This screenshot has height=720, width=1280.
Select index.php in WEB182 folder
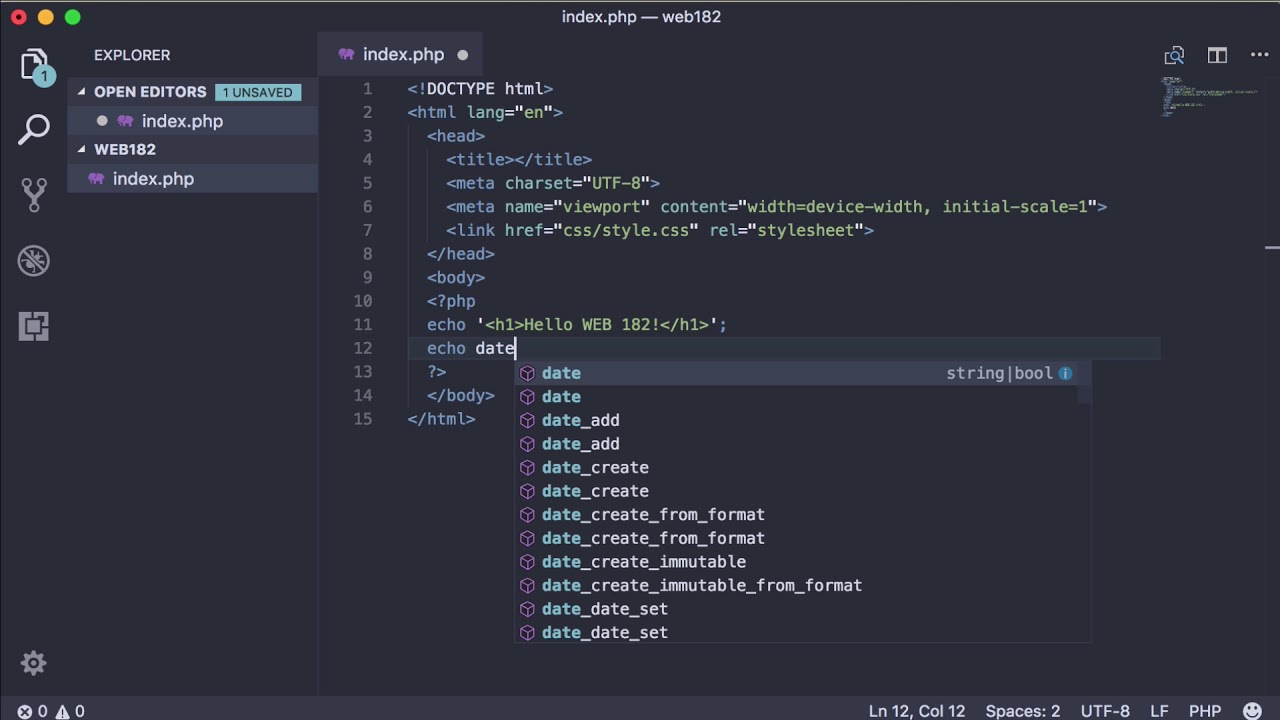[x=193, y=179]
